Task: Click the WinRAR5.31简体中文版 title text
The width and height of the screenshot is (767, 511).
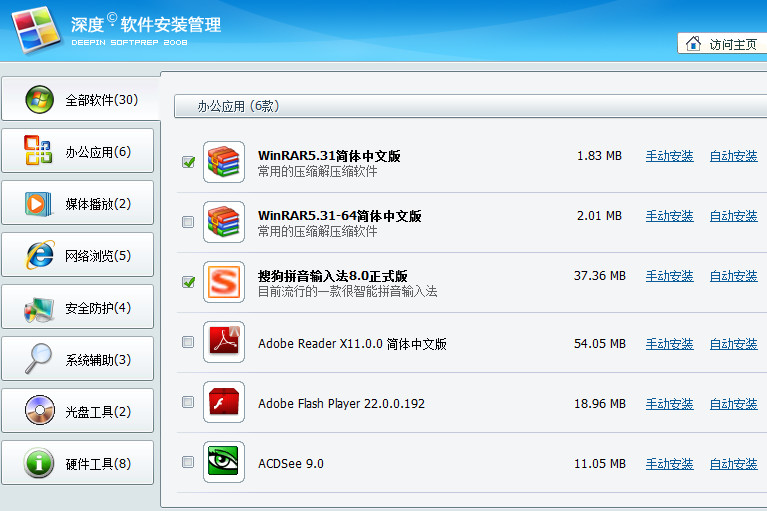Action: pos(329,156)
